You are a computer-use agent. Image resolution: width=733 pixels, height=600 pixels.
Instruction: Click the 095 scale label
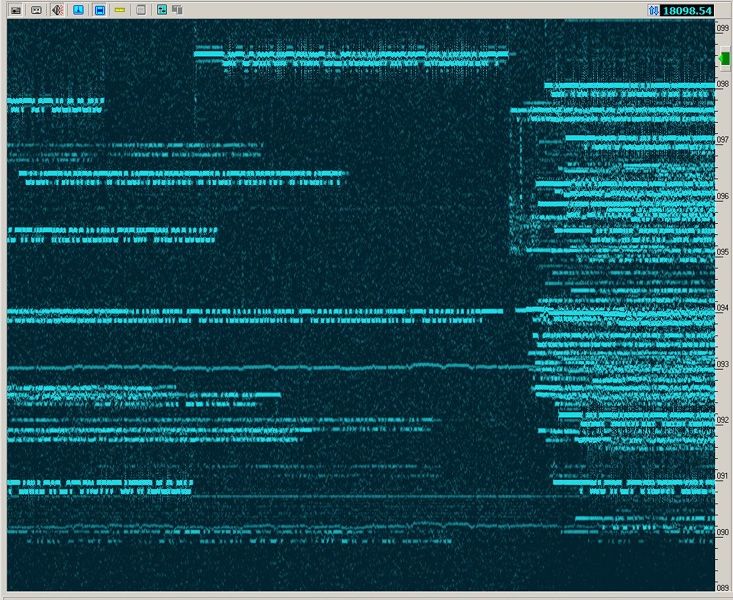click(x=723, y=252)
